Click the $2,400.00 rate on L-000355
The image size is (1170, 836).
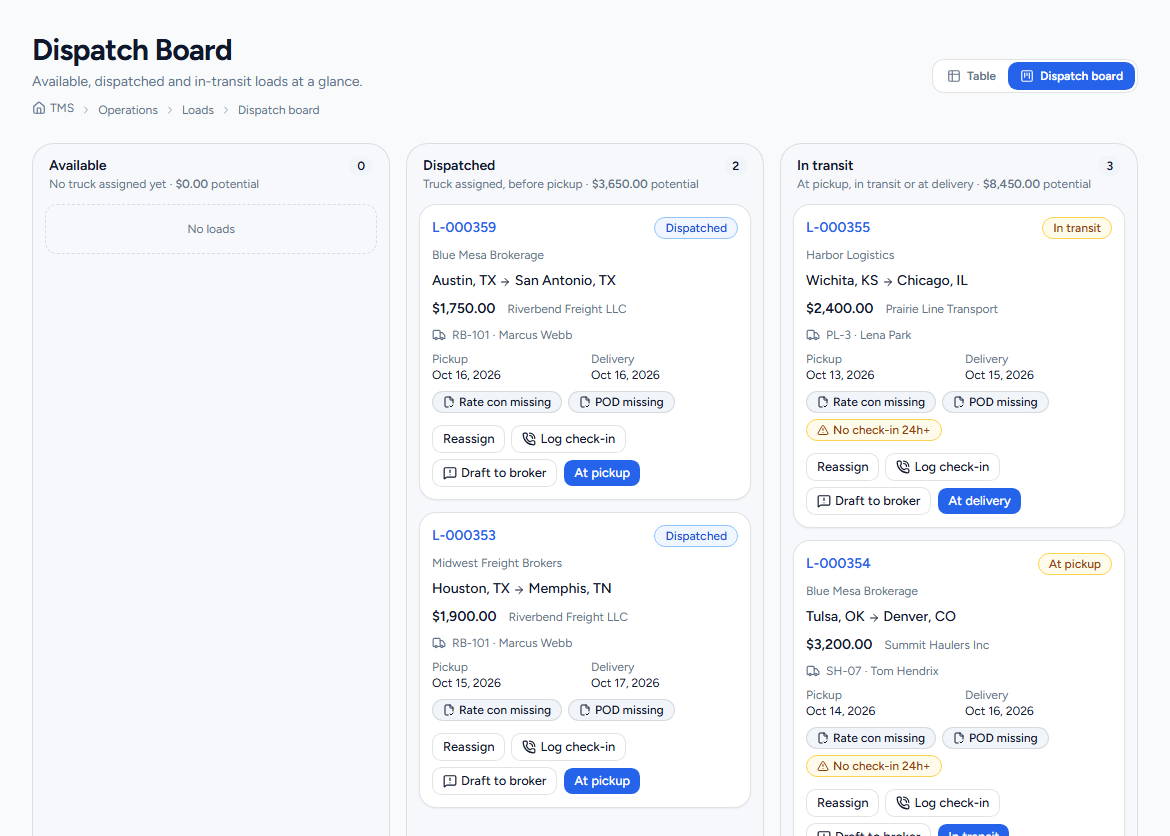coord(839,308)
